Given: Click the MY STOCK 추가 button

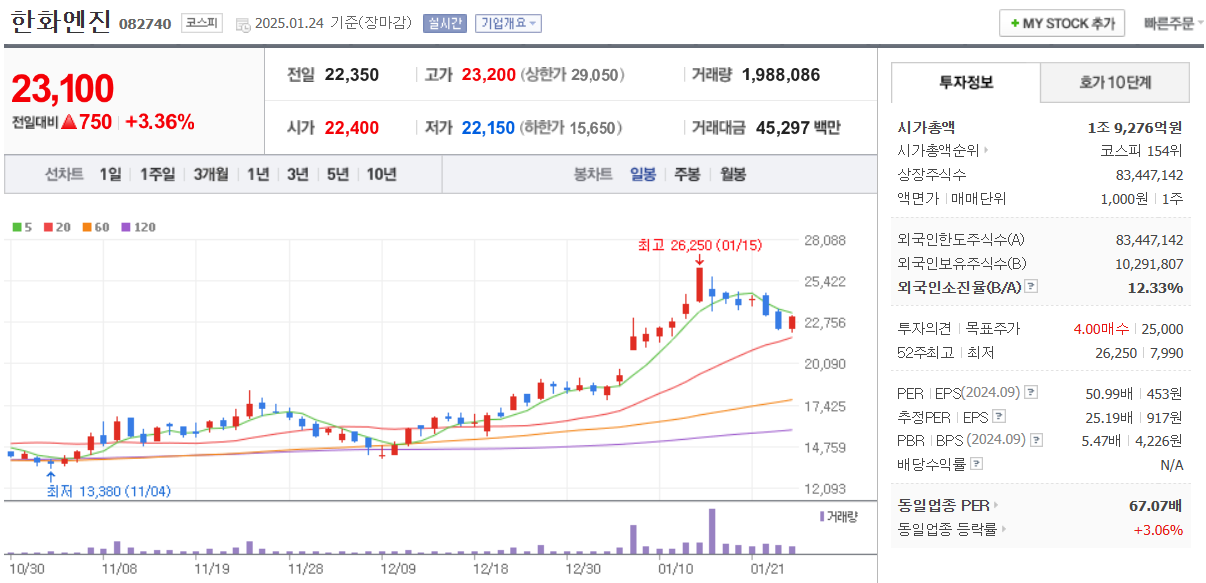Looking at the screenshot, I should point(1062,23).
